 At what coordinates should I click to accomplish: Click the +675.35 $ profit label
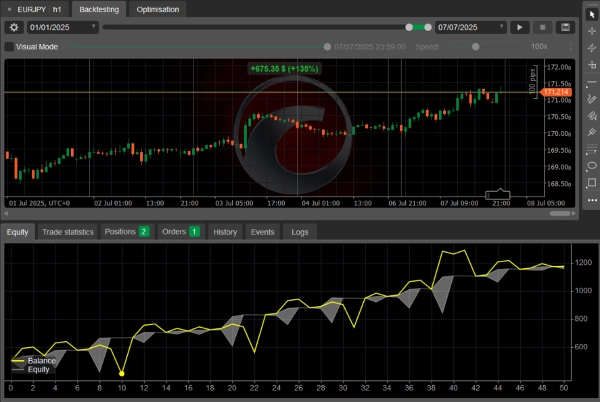[x=284, y=69]
